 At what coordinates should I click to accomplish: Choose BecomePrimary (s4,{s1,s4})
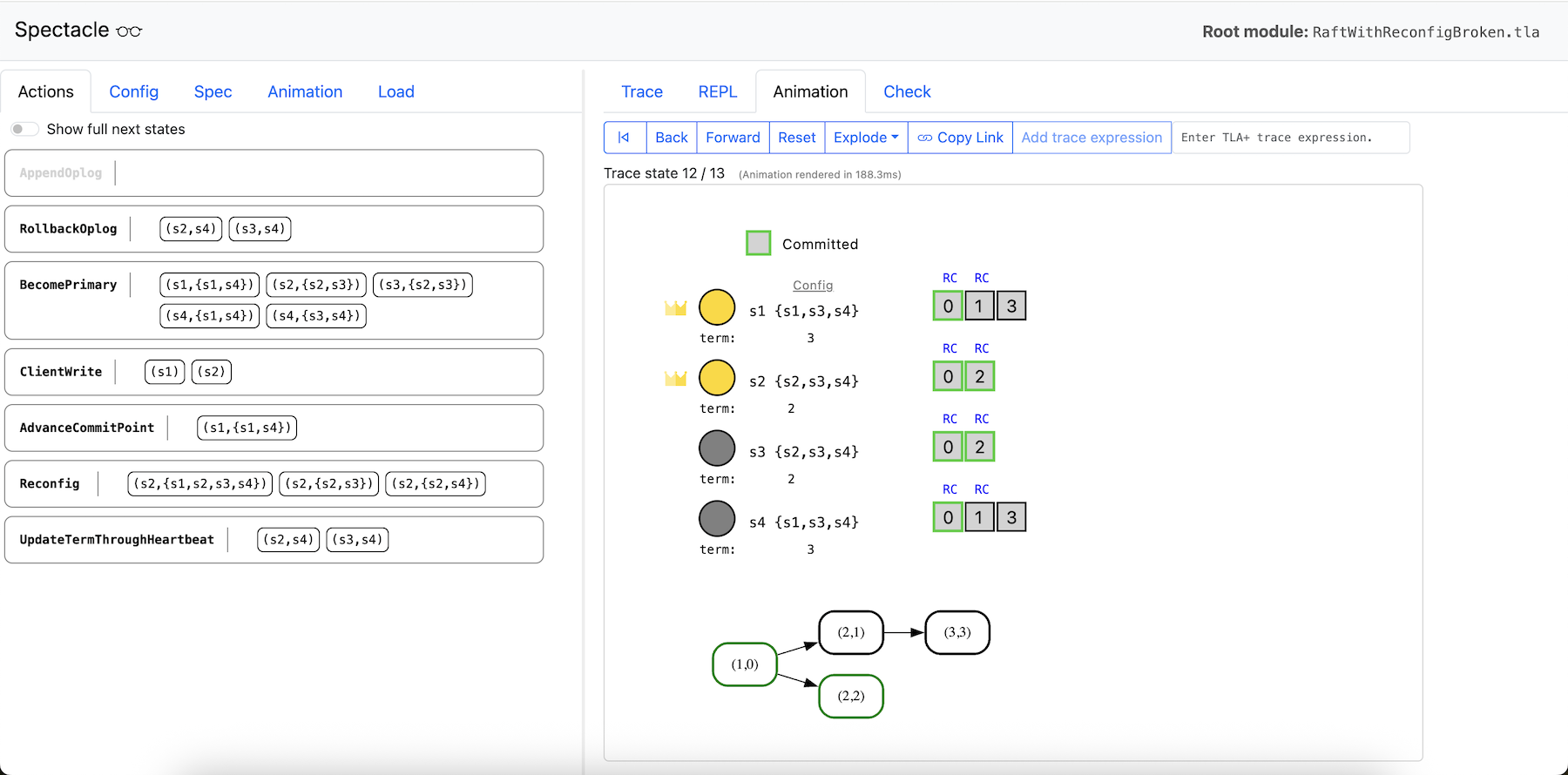tap(210, 316)
